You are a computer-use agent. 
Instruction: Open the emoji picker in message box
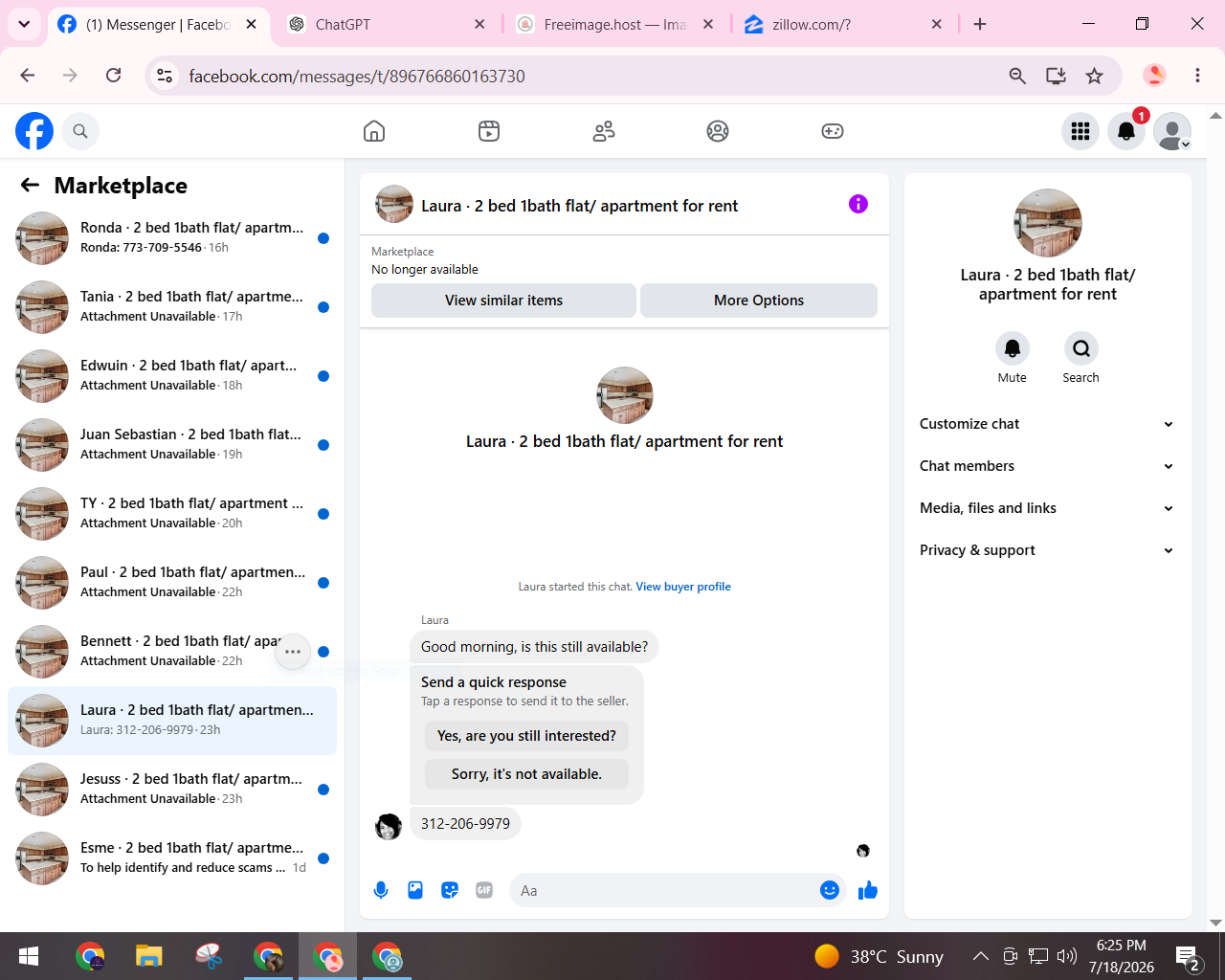tap(830, 891)
